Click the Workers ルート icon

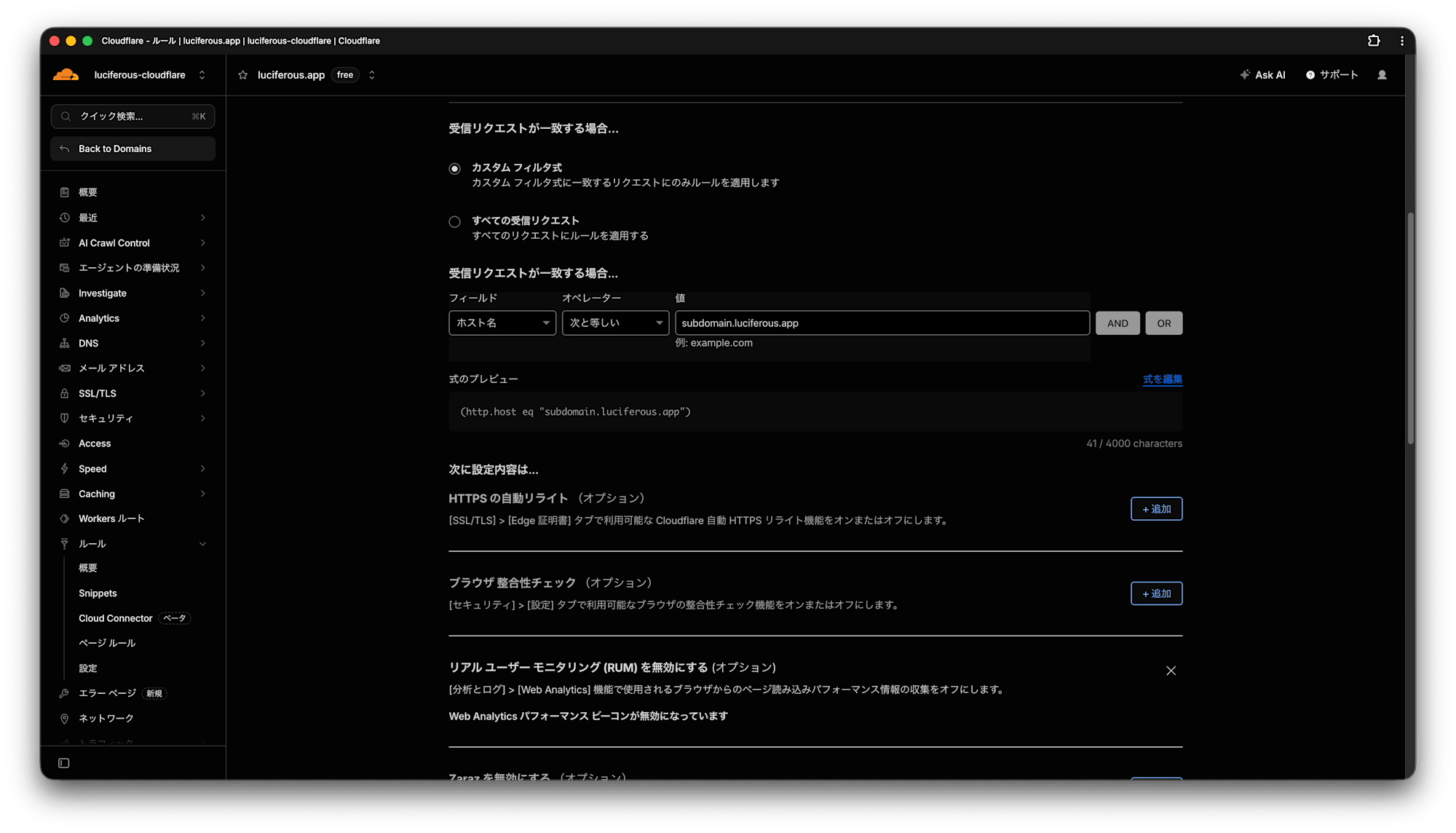click(65, 518)
